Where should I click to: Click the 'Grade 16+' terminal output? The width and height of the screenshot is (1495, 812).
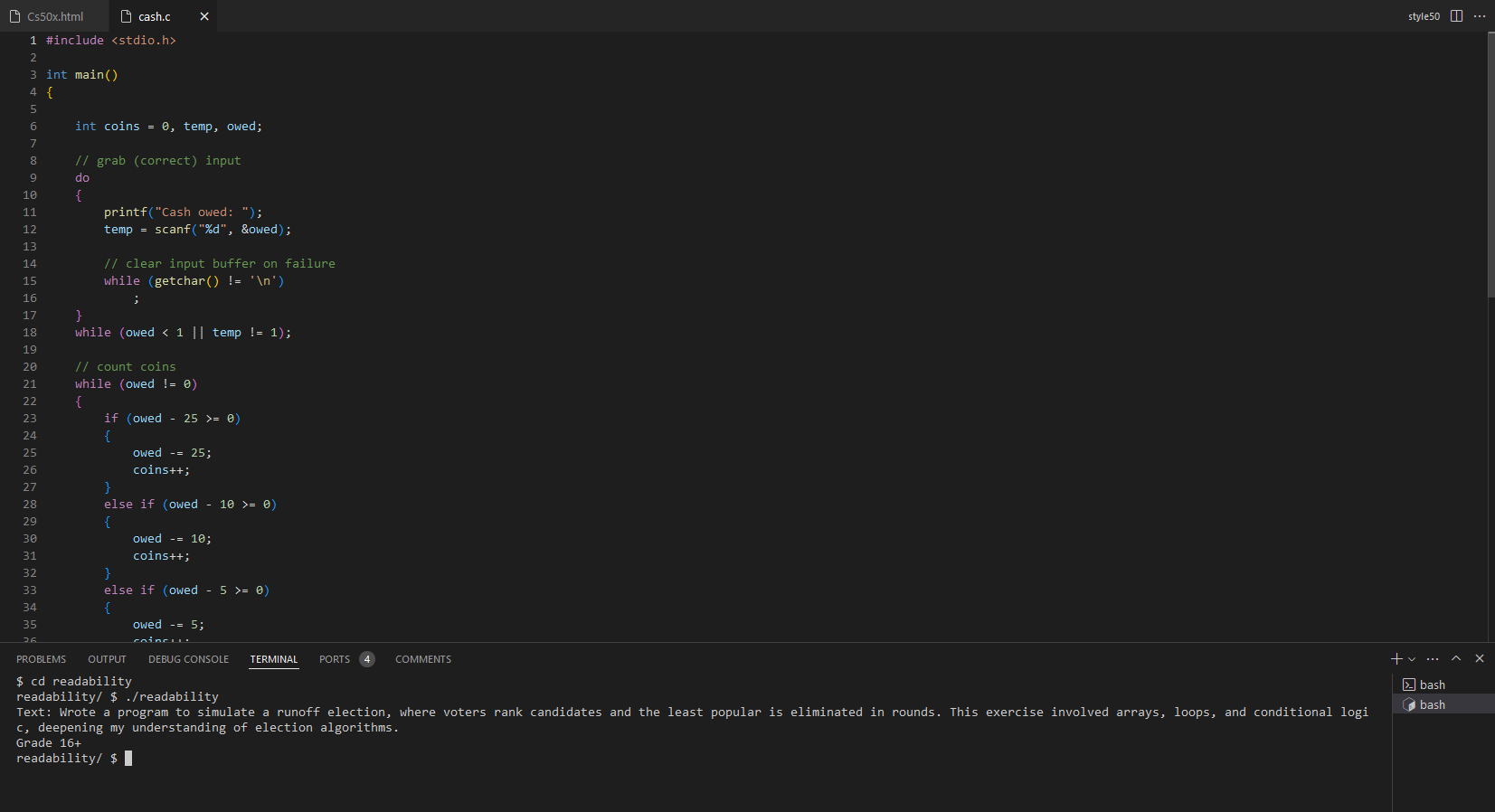49,743
